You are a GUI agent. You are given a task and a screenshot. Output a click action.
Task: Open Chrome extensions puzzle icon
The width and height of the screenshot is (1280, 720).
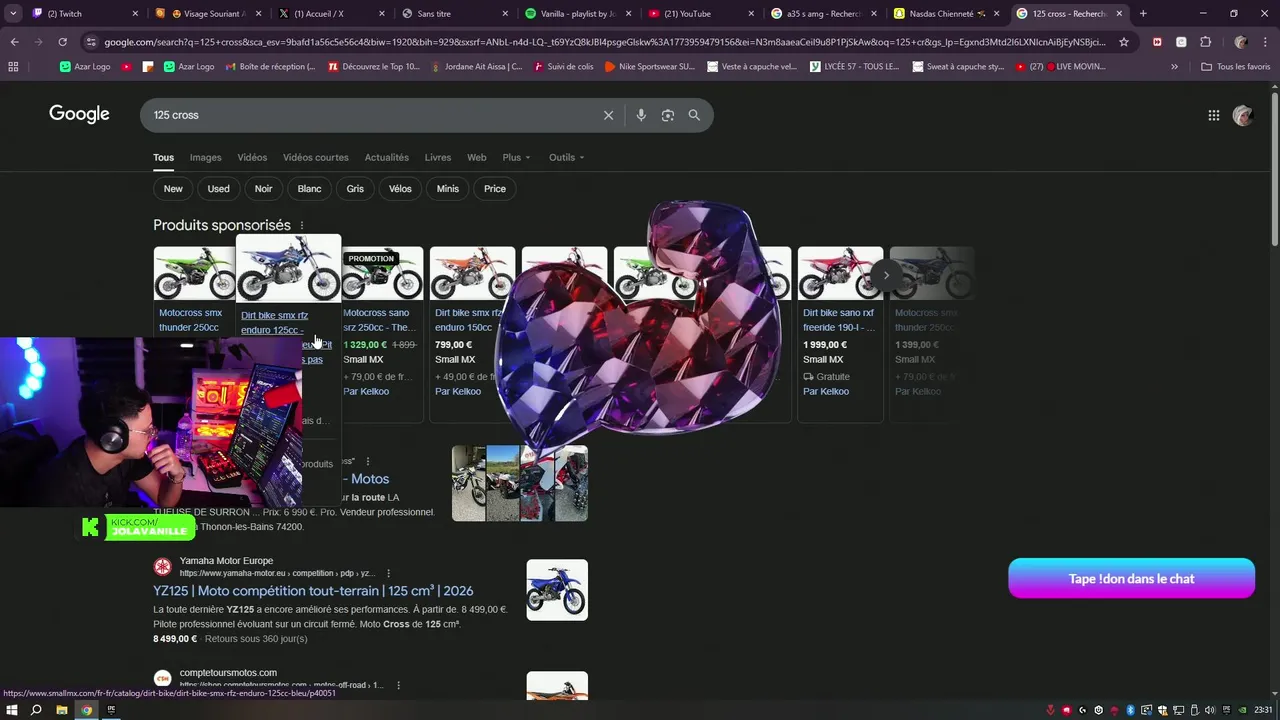click(1205, 42)
